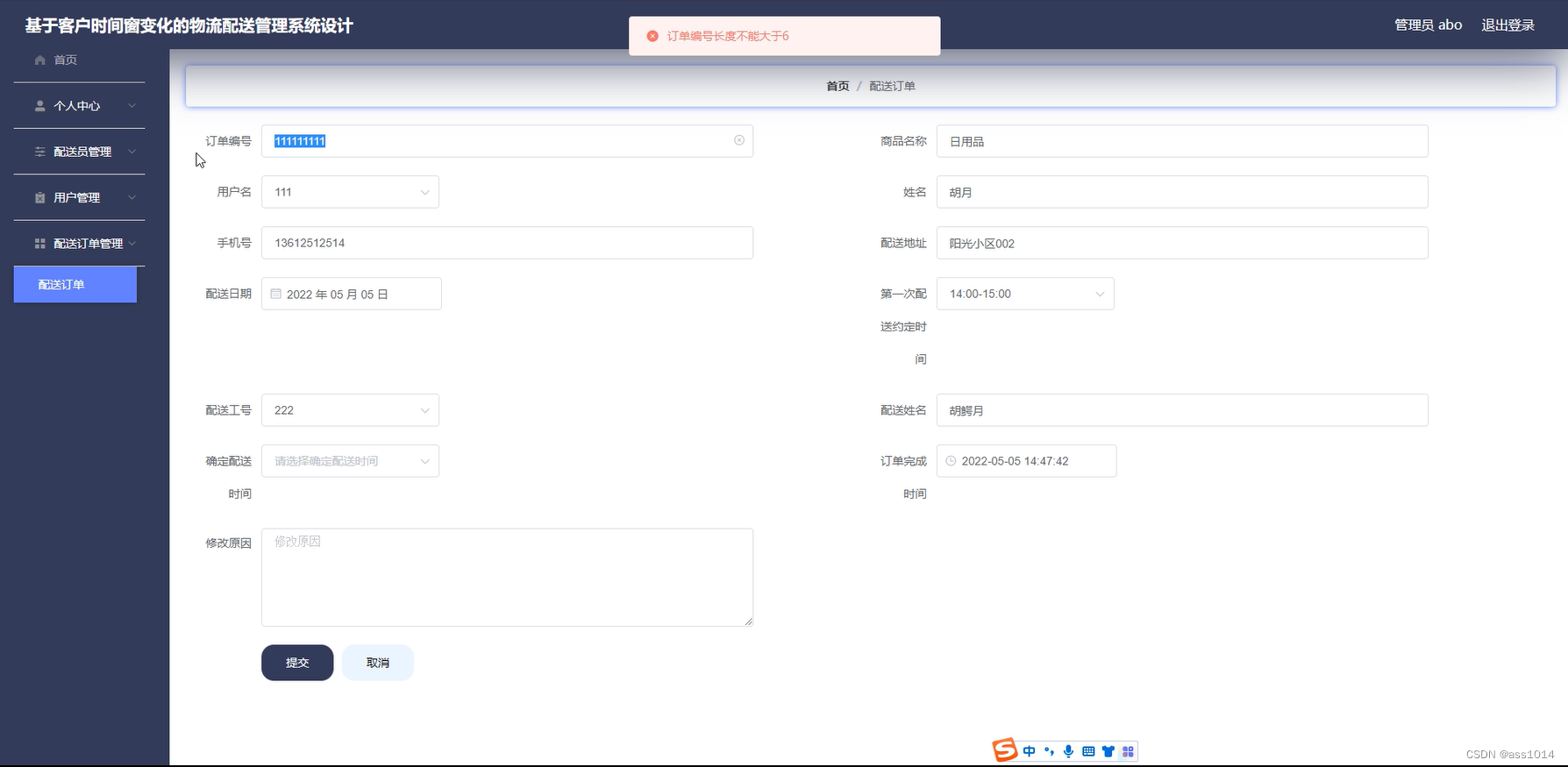The height and width of the screenshot is (767, 1568).
Task: Click 配送订单 in the breadcrumb
Action: [892, 86]
